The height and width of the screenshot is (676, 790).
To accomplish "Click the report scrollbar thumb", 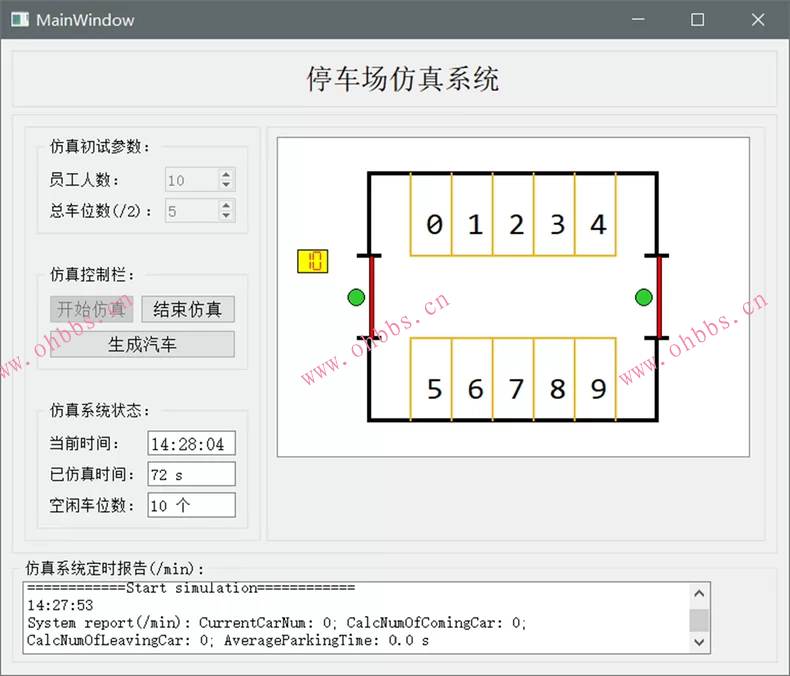I will 699,620.
